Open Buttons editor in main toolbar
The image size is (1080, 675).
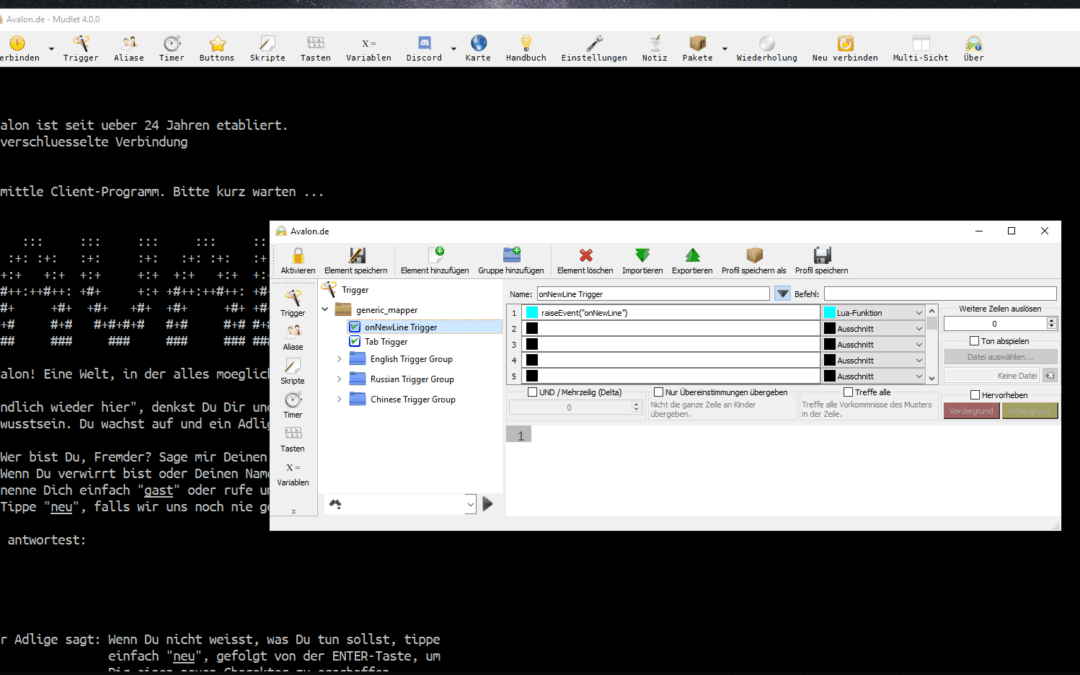[217, 49]
